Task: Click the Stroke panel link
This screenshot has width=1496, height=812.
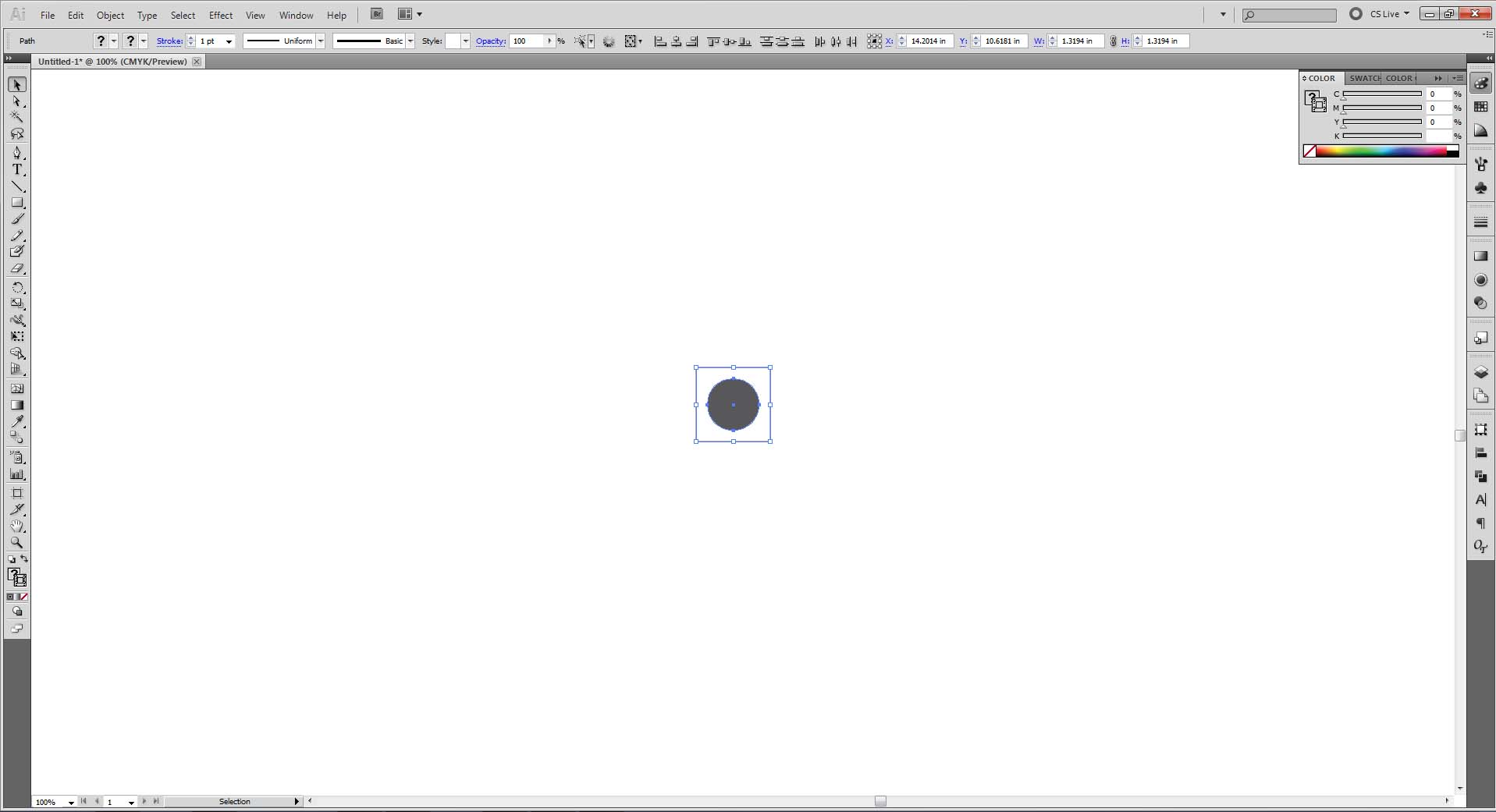Action: [169, 41]
